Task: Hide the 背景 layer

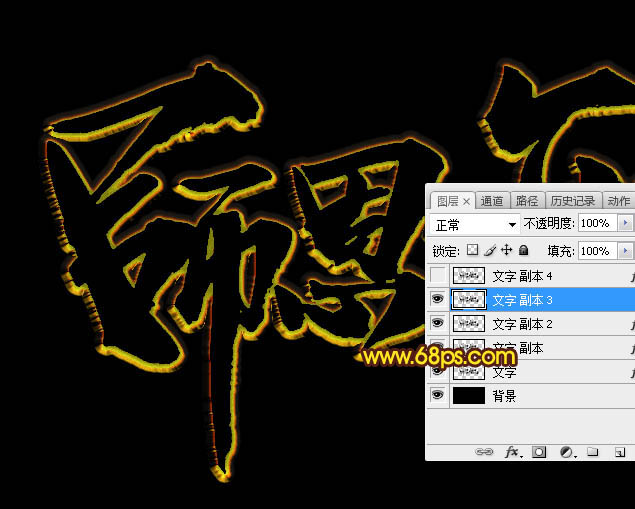Action: pos(437,395)
